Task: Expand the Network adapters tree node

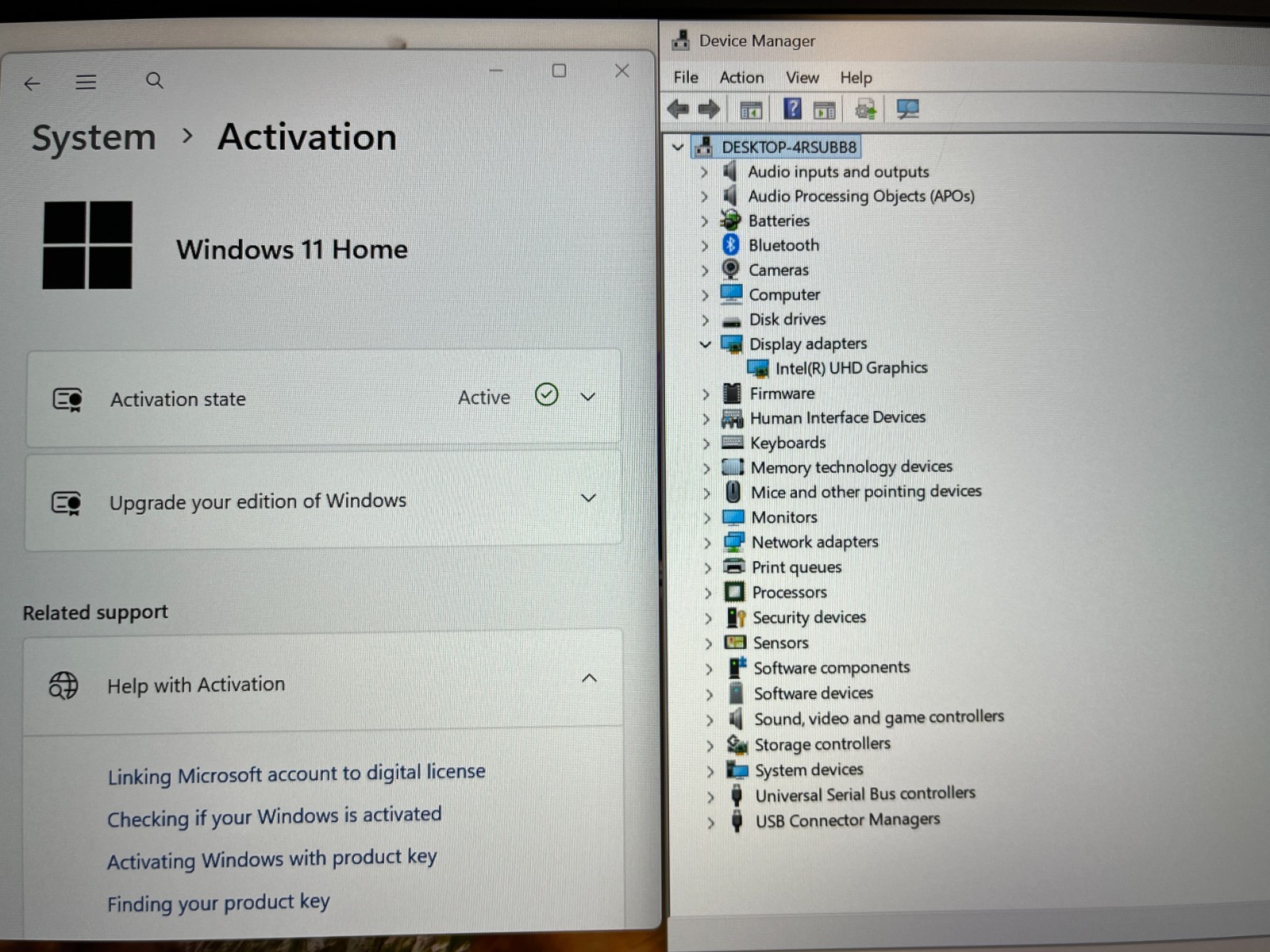Action: tap(707, 543)
